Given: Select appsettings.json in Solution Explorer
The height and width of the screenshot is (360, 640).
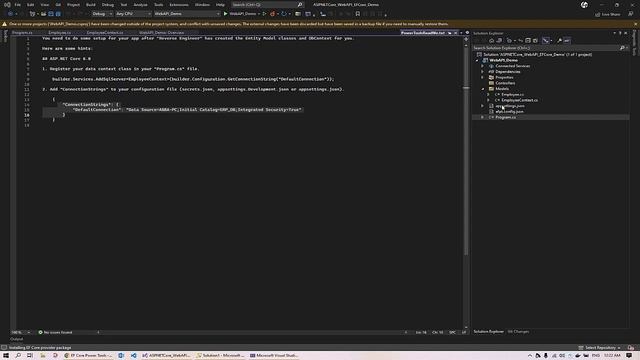Looking at the screenshot, I should pyautogui.click(x=510, y=106).
